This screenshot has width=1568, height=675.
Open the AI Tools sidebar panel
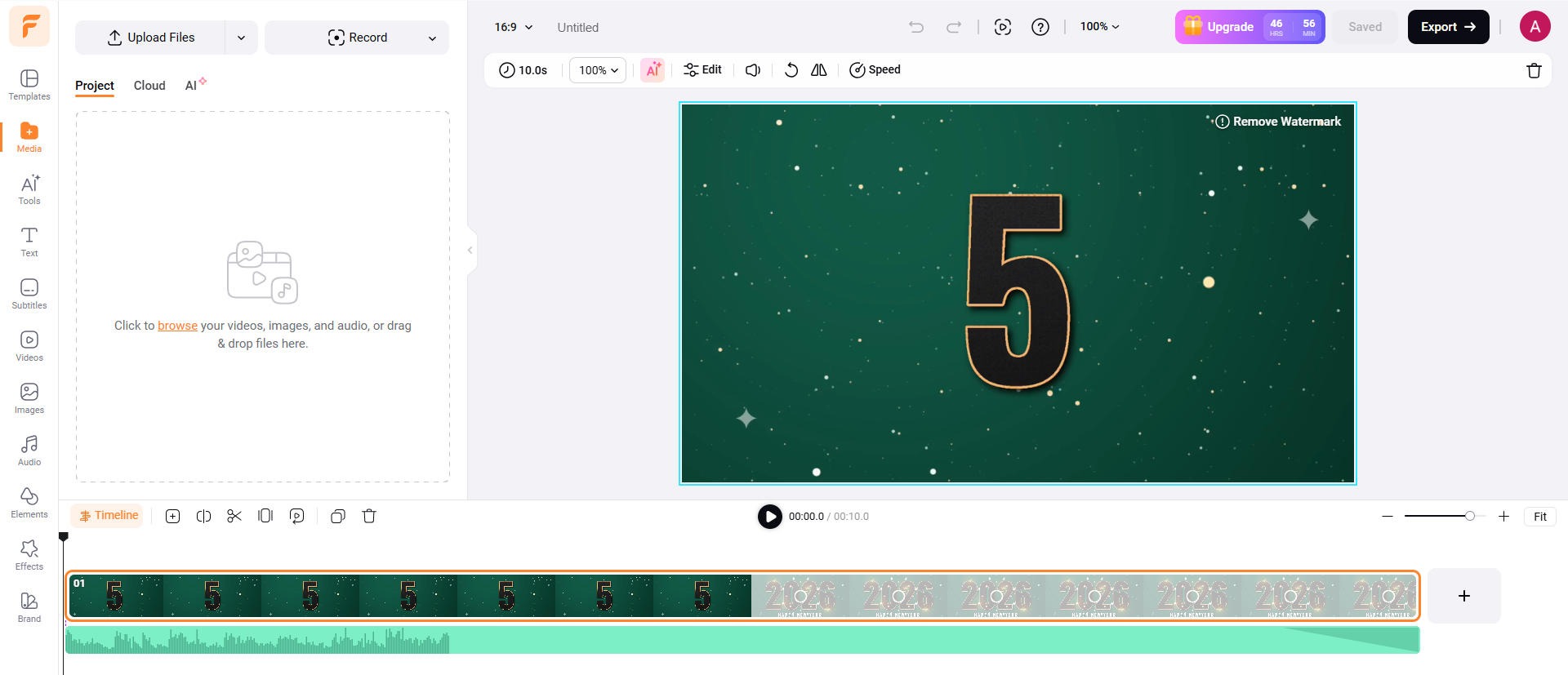(x=29, y=189)
